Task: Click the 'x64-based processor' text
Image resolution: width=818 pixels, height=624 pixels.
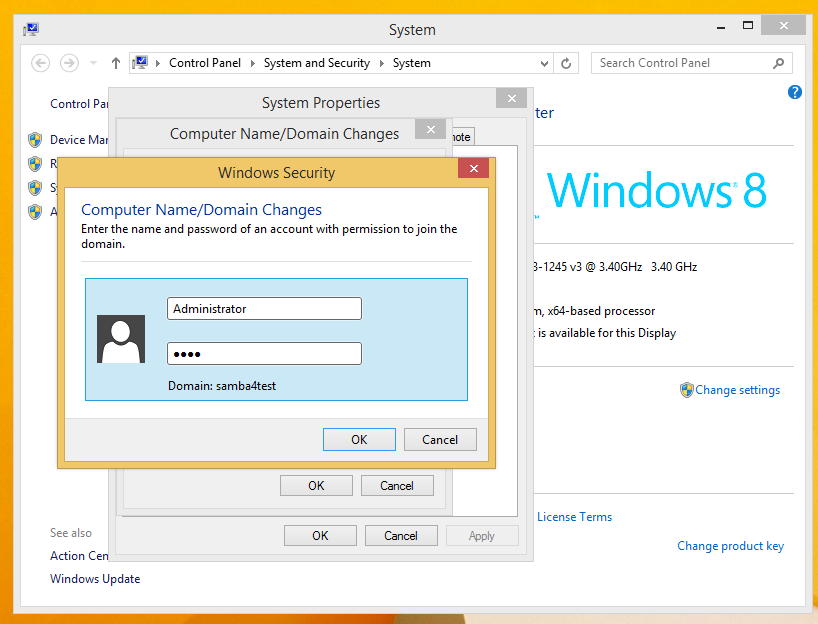Action: click(x=601, y=311)
